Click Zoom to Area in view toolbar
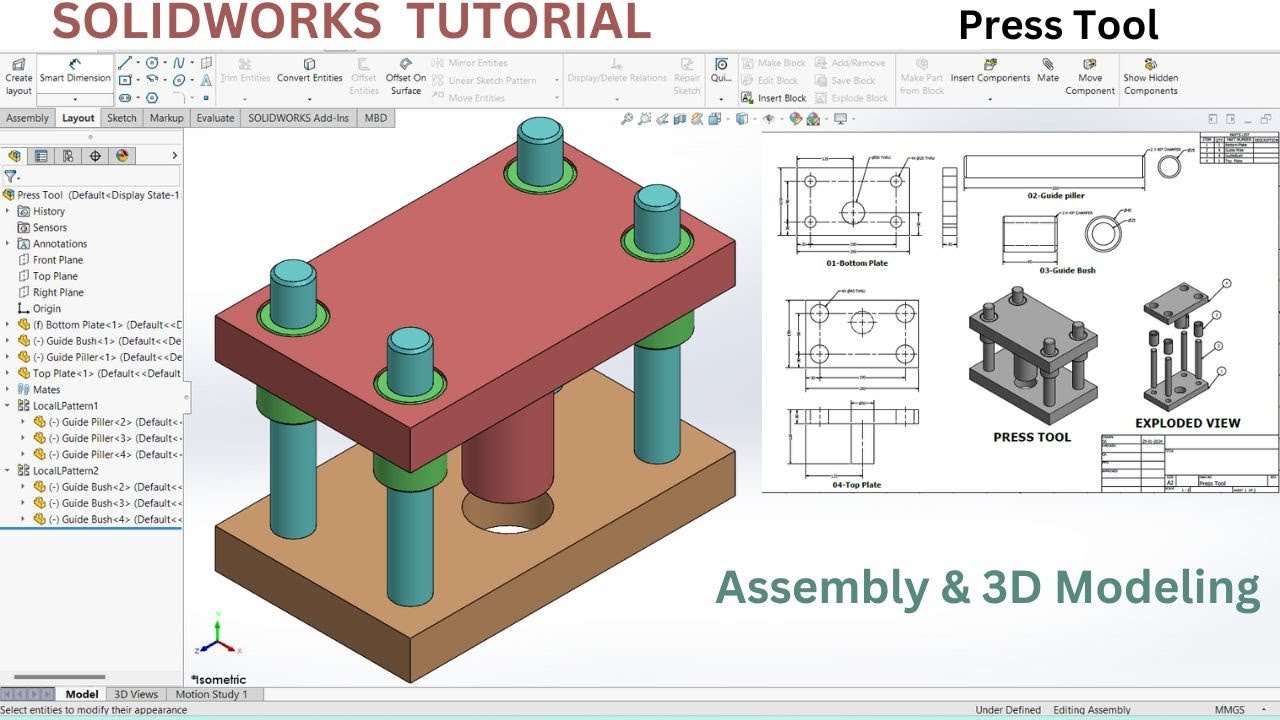This screenshot has height=720, width=1280. point(645,119)
